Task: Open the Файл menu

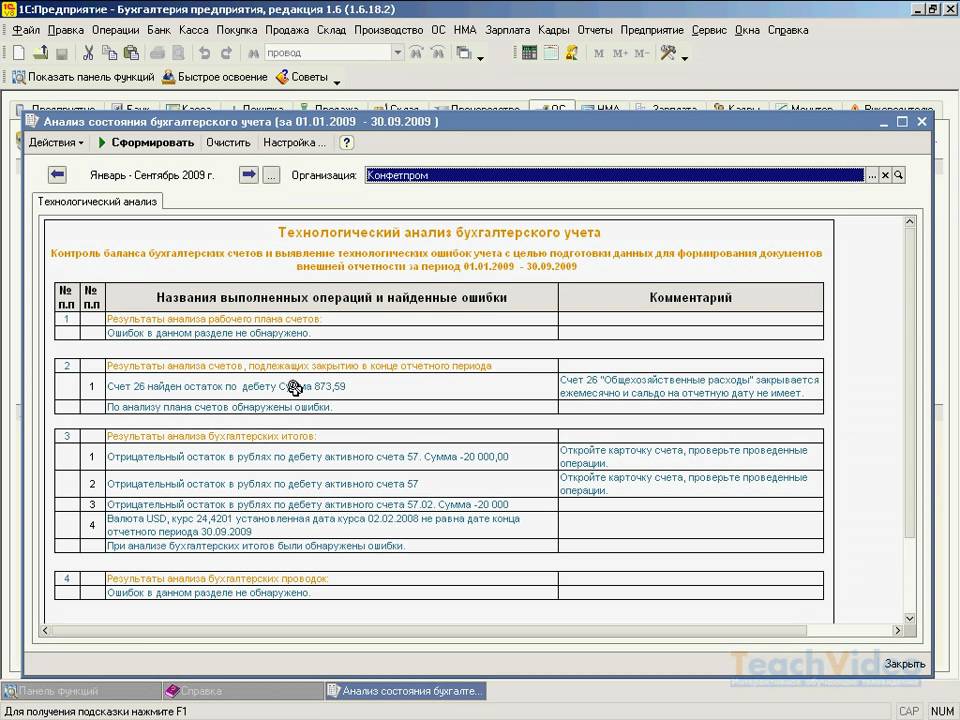Action: coord(26,30)
